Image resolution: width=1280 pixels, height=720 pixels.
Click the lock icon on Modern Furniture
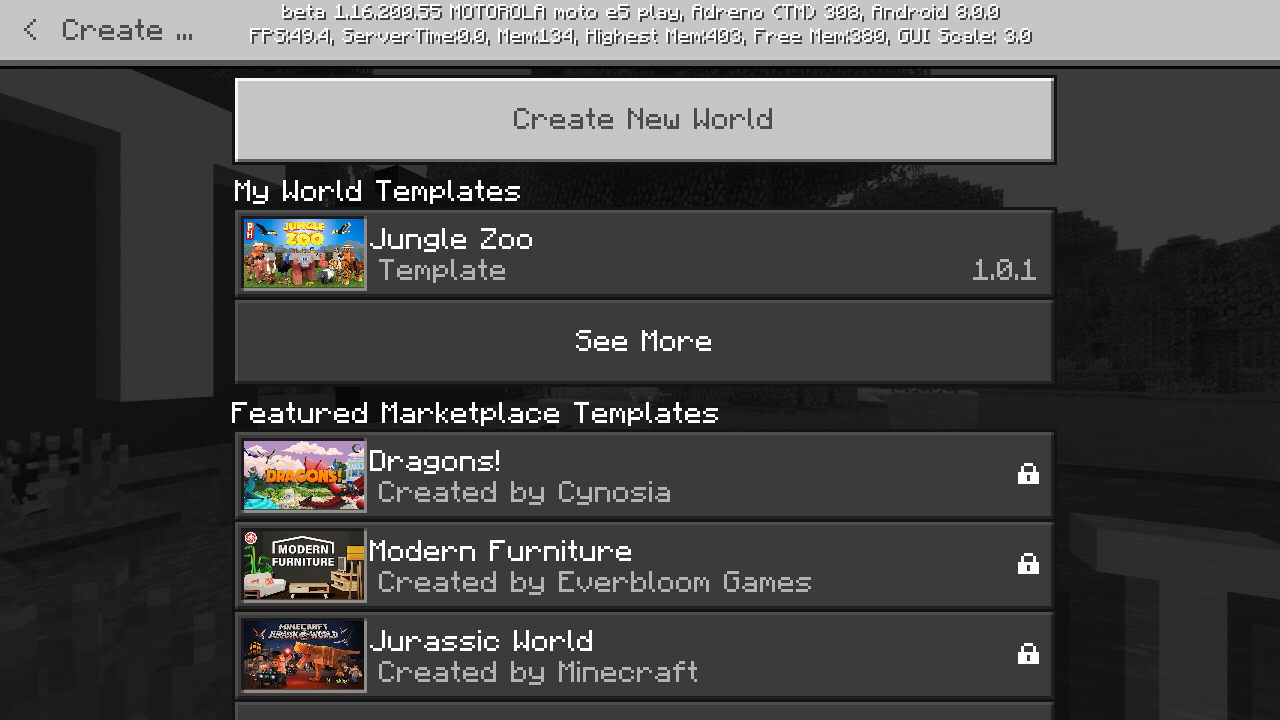coord(1028,563)
